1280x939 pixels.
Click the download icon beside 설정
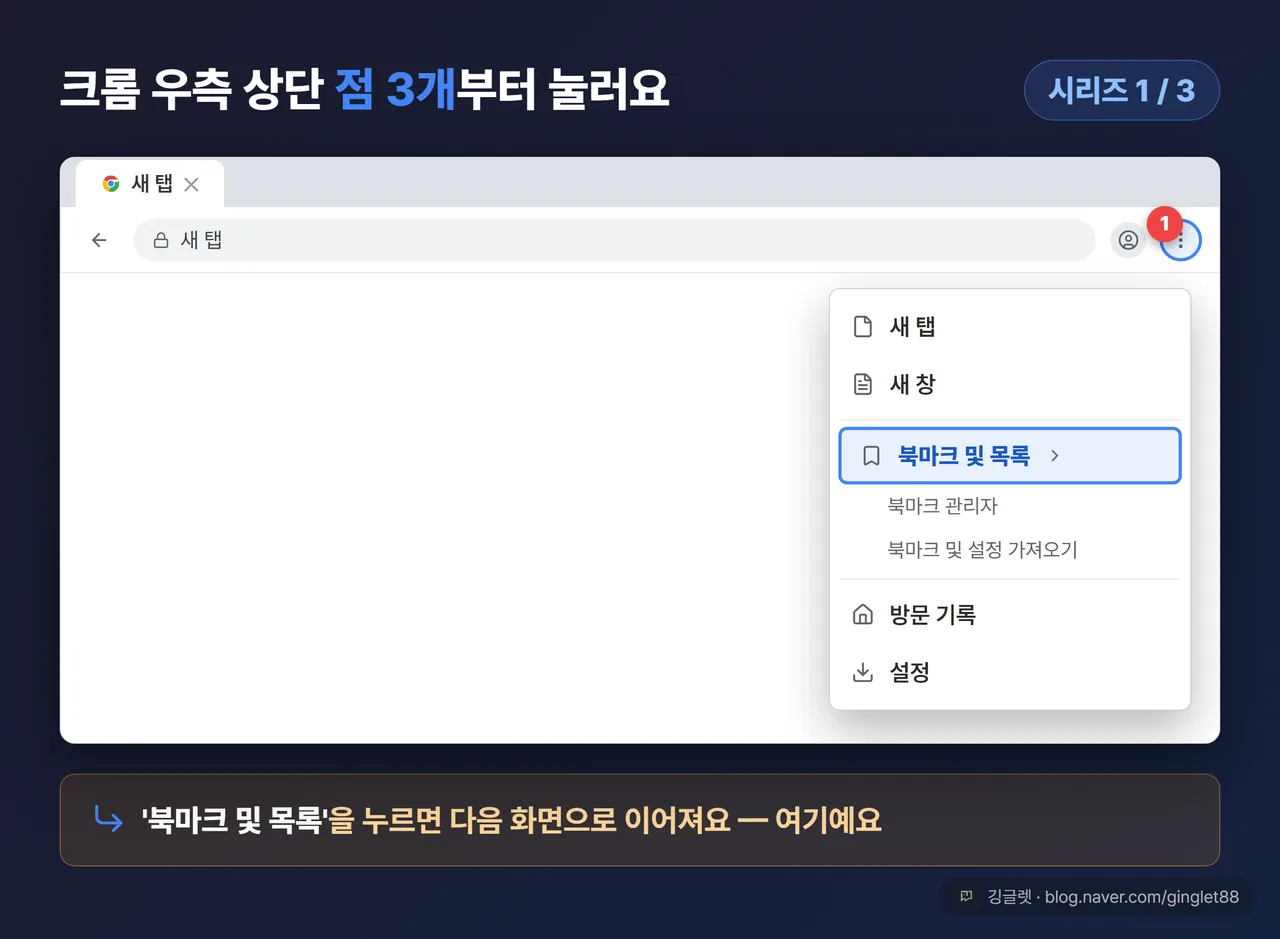862,672
